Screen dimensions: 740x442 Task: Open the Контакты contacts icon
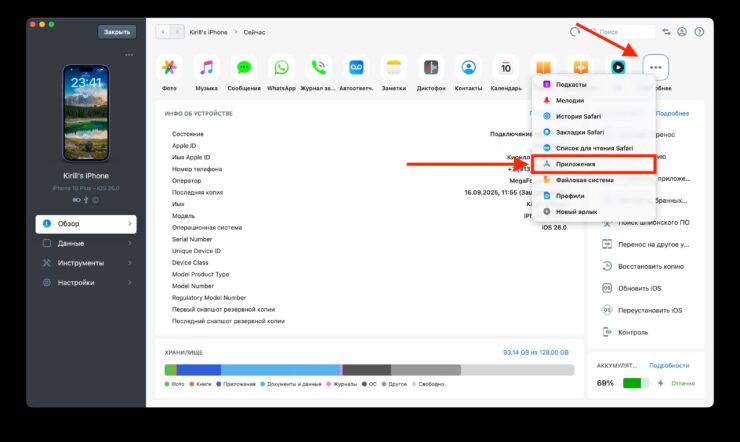point(468,68)
